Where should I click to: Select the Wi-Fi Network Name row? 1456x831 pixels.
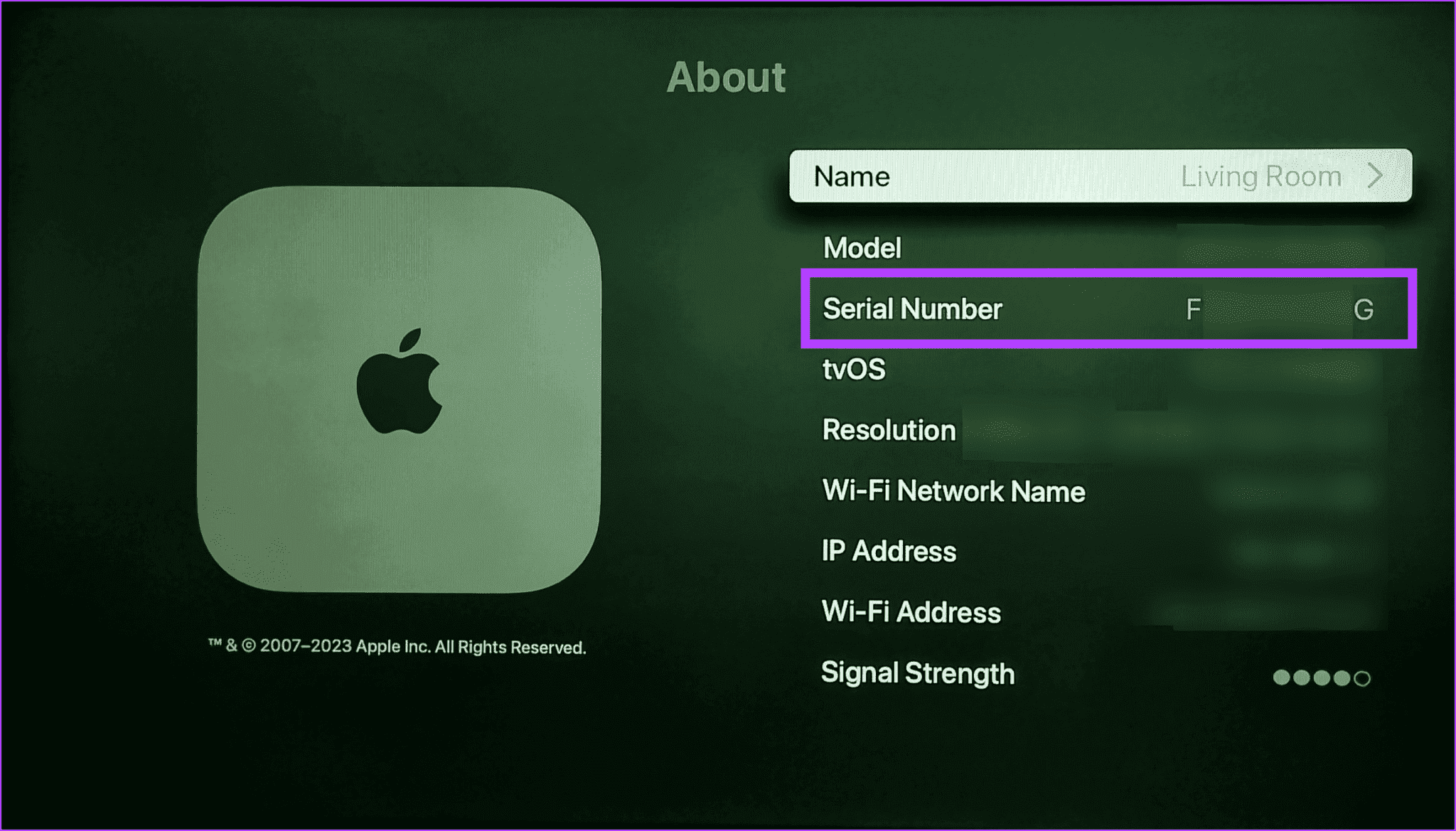[x=1101, y=491]
